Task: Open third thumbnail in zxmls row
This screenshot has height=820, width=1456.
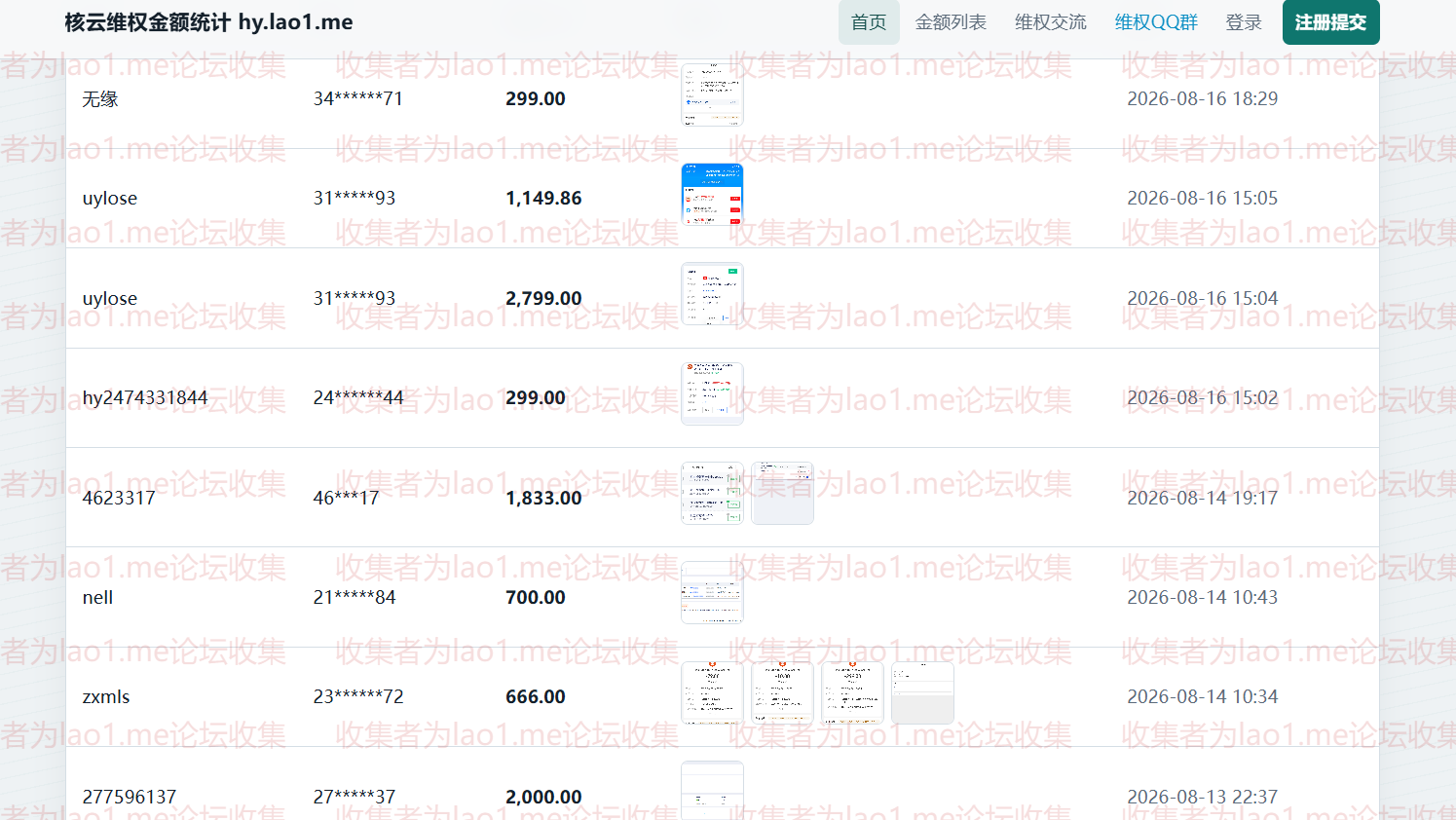Action: 852,693
